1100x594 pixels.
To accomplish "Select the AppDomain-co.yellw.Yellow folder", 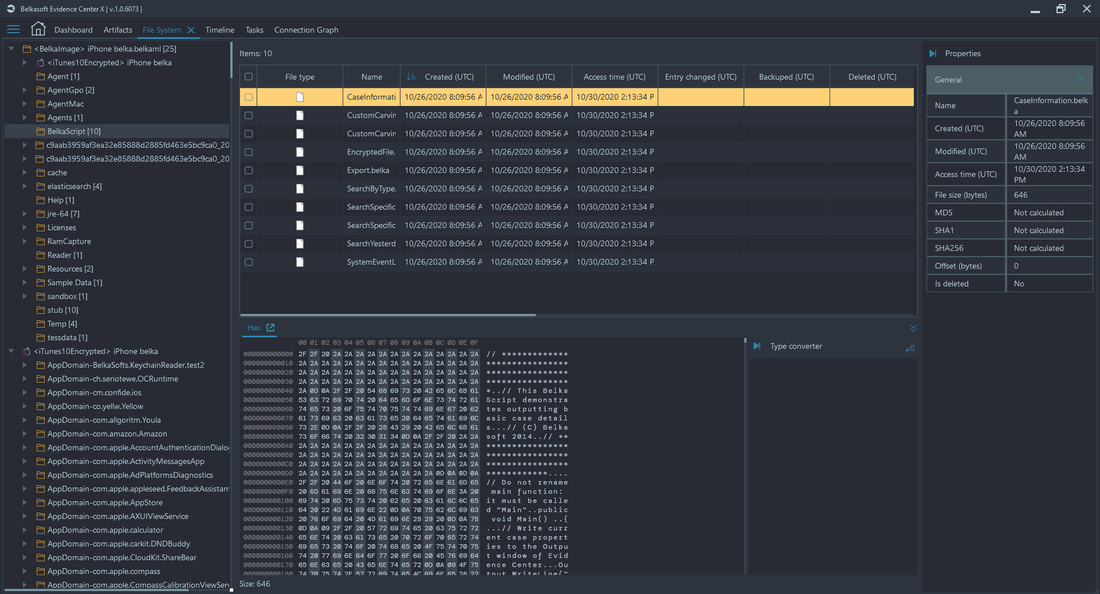I will (95, 406).
